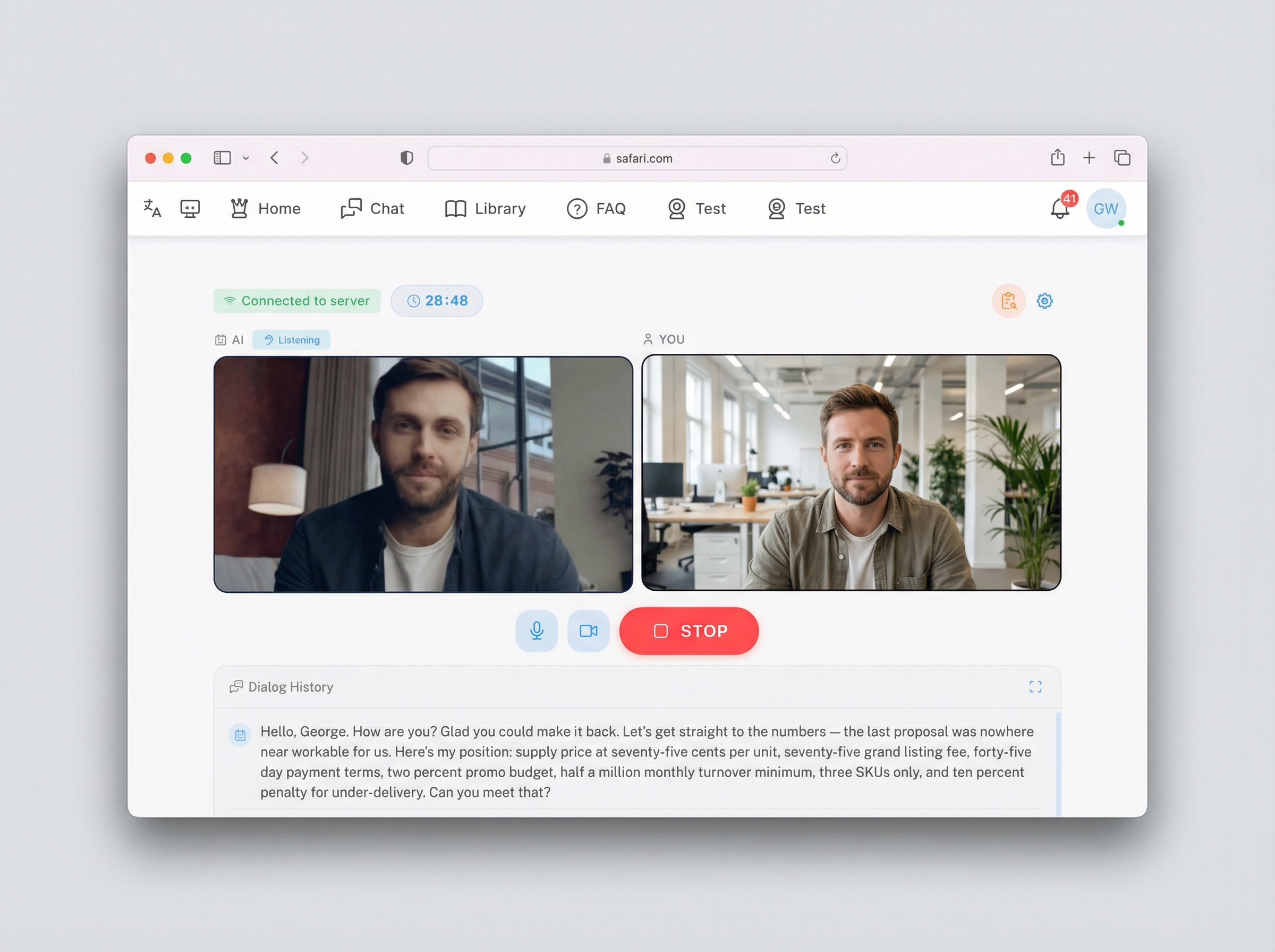The height and width of the screenshot is (952, 1275).
Task: Click the privacy shield icon in Safari
Action: coord(407,158)
